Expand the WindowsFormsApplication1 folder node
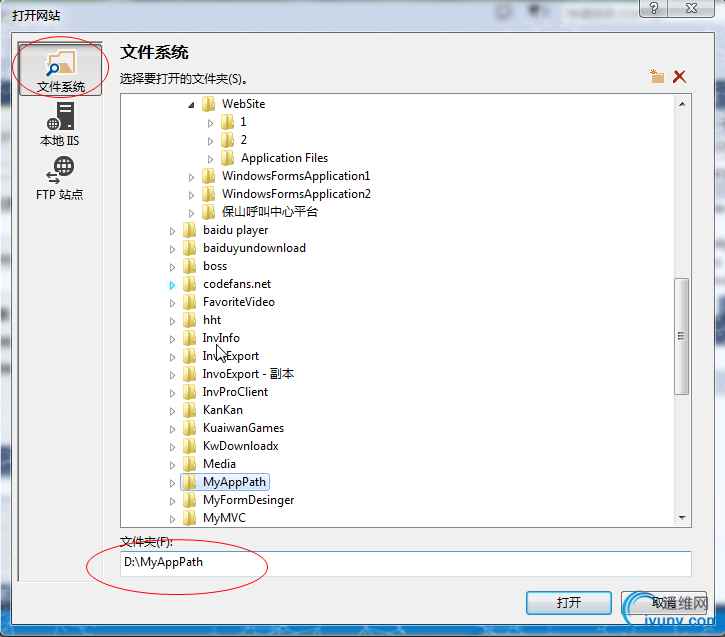 [191, 177]
